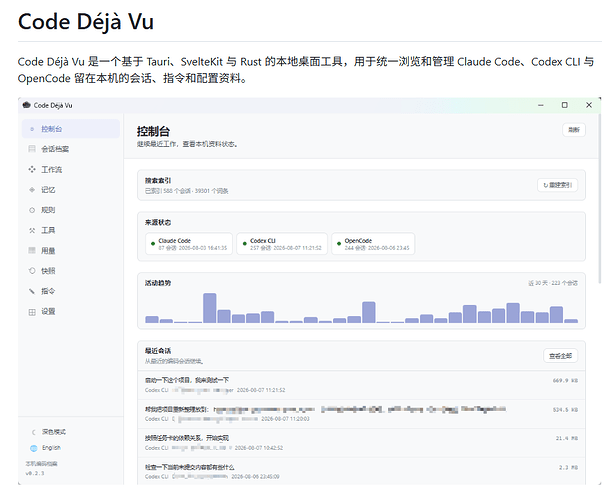Open the 控制台 dashboard sidebar item
The height and width of the screenshot is (500, 610).
click(x=71, y=129)
